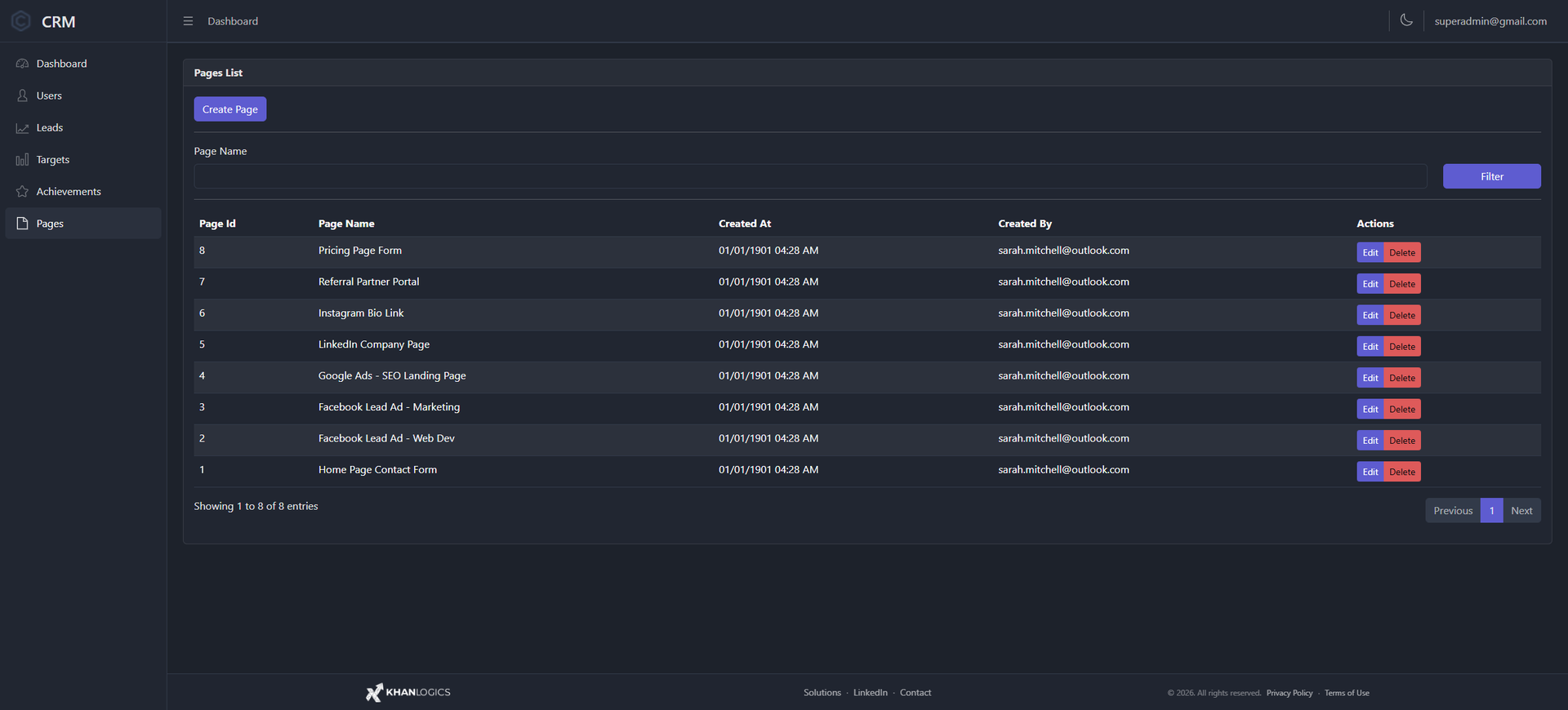The width and height of the screenshot is (1568, 710).
Task: Go to the Previous pagination page
Action: click(x=1453, y=511)
